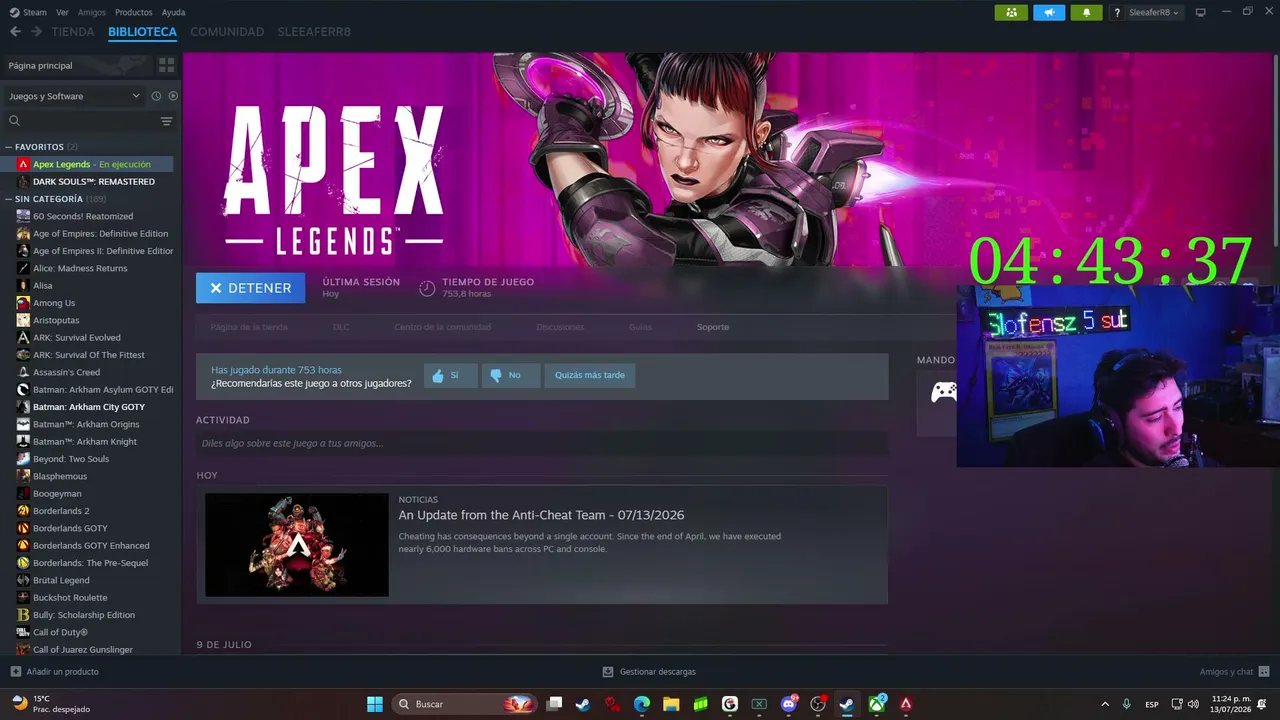Click the controller icon under Mando
Screen dimensions: 1280x720
[943, 393]
